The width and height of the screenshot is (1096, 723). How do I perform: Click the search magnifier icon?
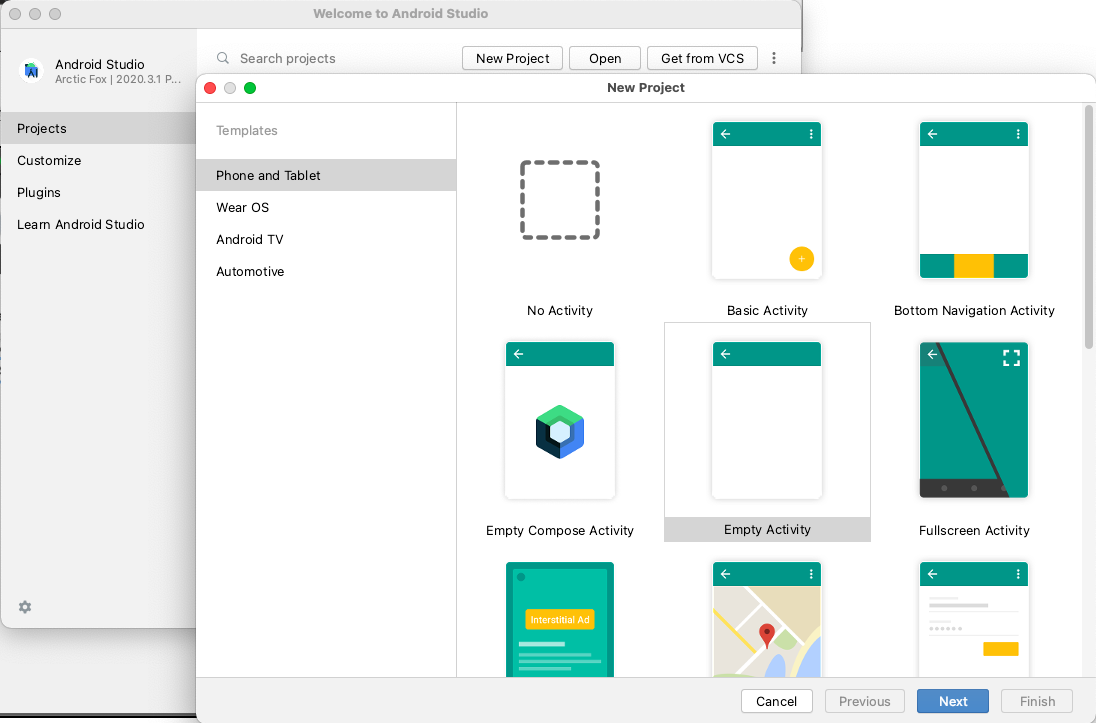(223, 58)
